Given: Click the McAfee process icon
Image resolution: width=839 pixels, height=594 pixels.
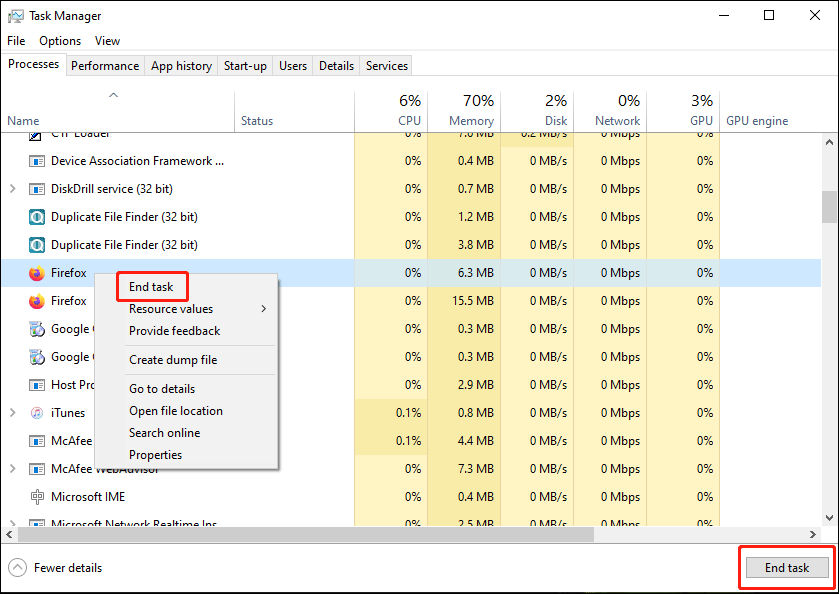Looking at the screenshot, I should click(37, 440).
